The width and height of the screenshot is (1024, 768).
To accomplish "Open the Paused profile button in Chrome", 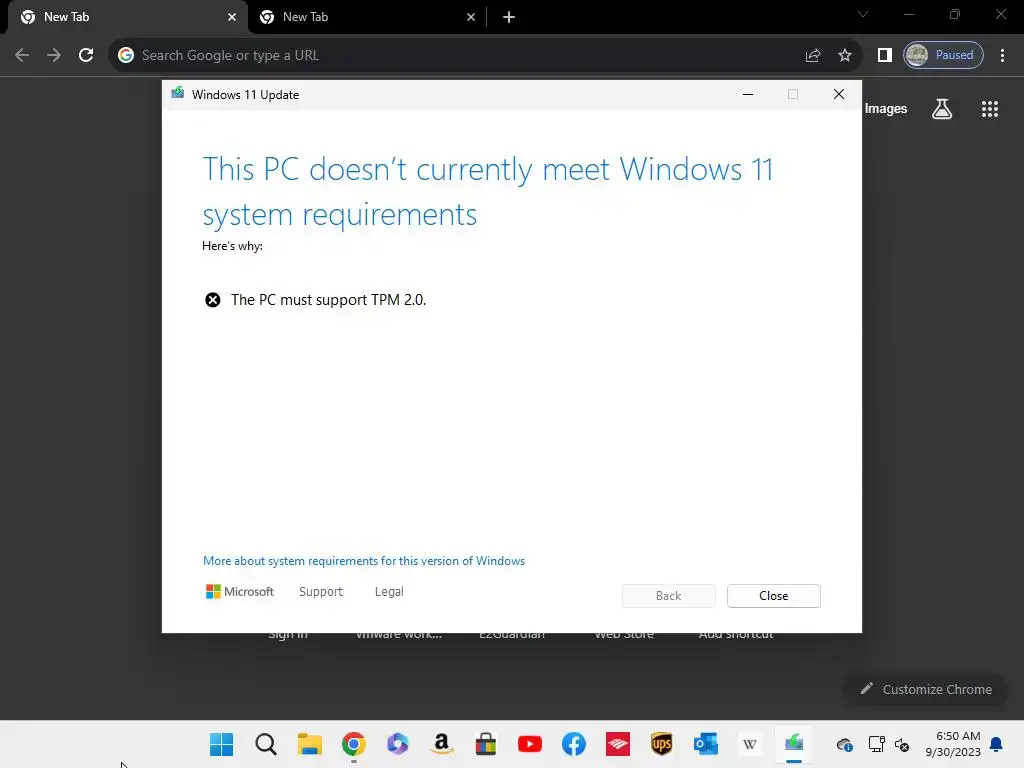I will point(943,56).
